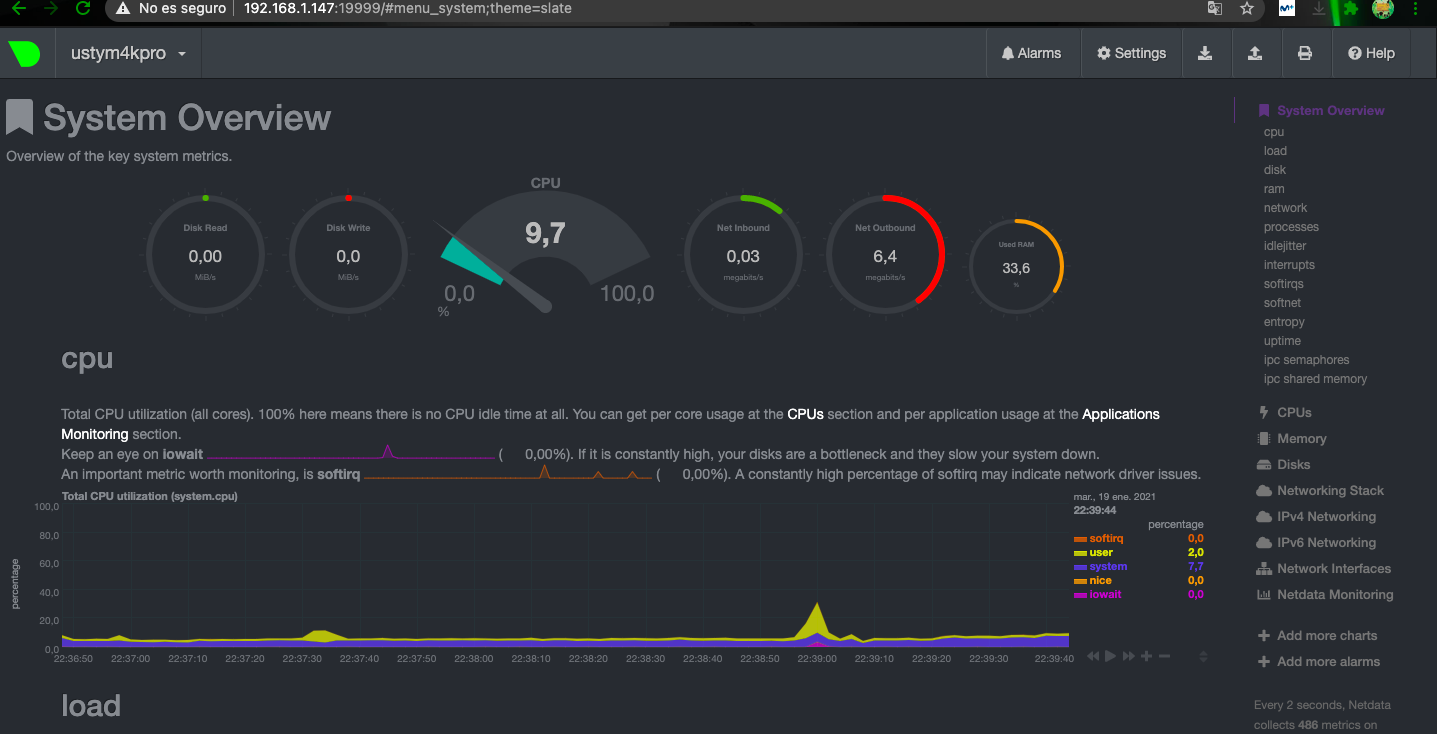
Task: Toggle the iowait series in chart legend
Action: coord(1105,595)
